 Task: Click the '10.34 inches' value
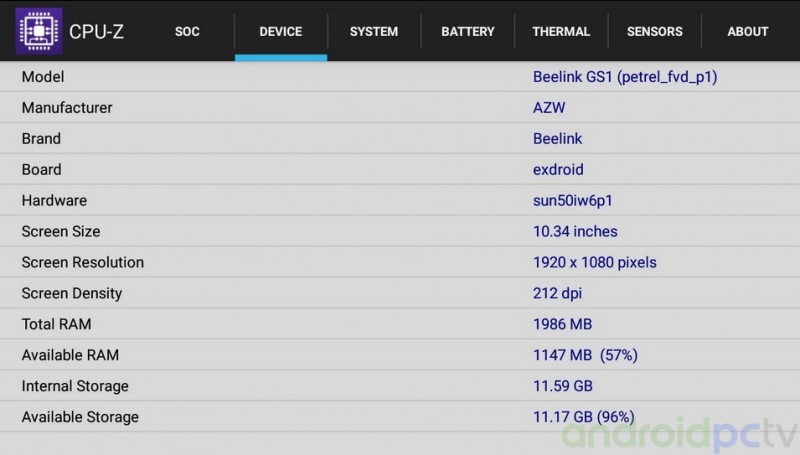click(x=575, y=232)
